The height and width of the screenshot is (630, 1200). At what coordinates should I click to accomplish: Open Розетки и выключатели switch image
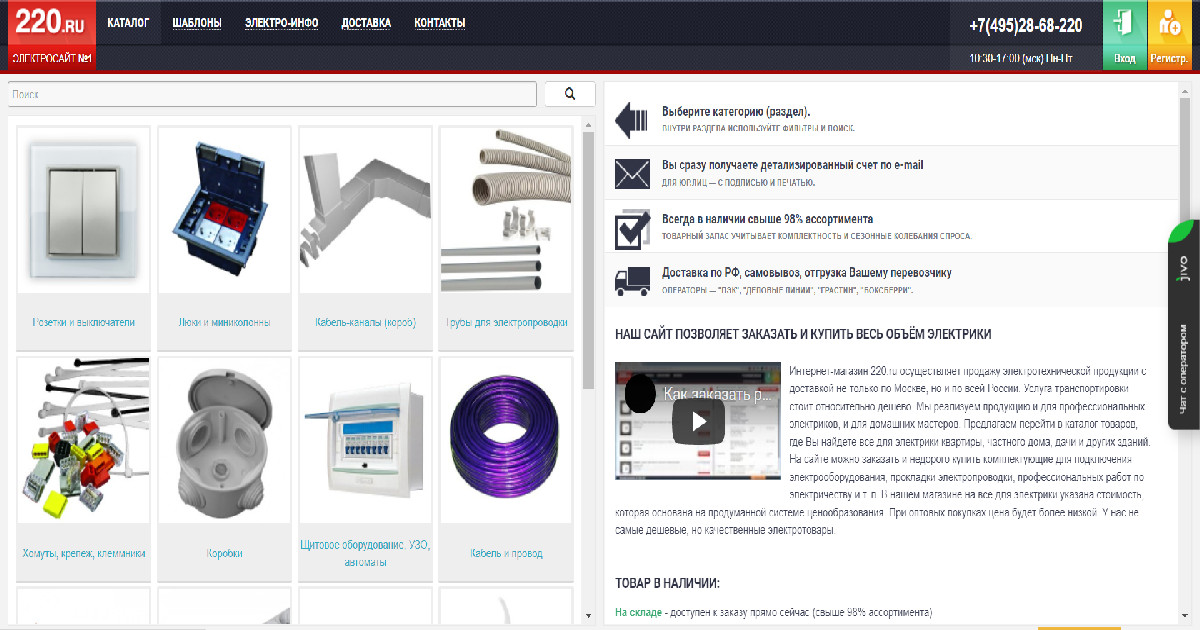click(84, 211)
